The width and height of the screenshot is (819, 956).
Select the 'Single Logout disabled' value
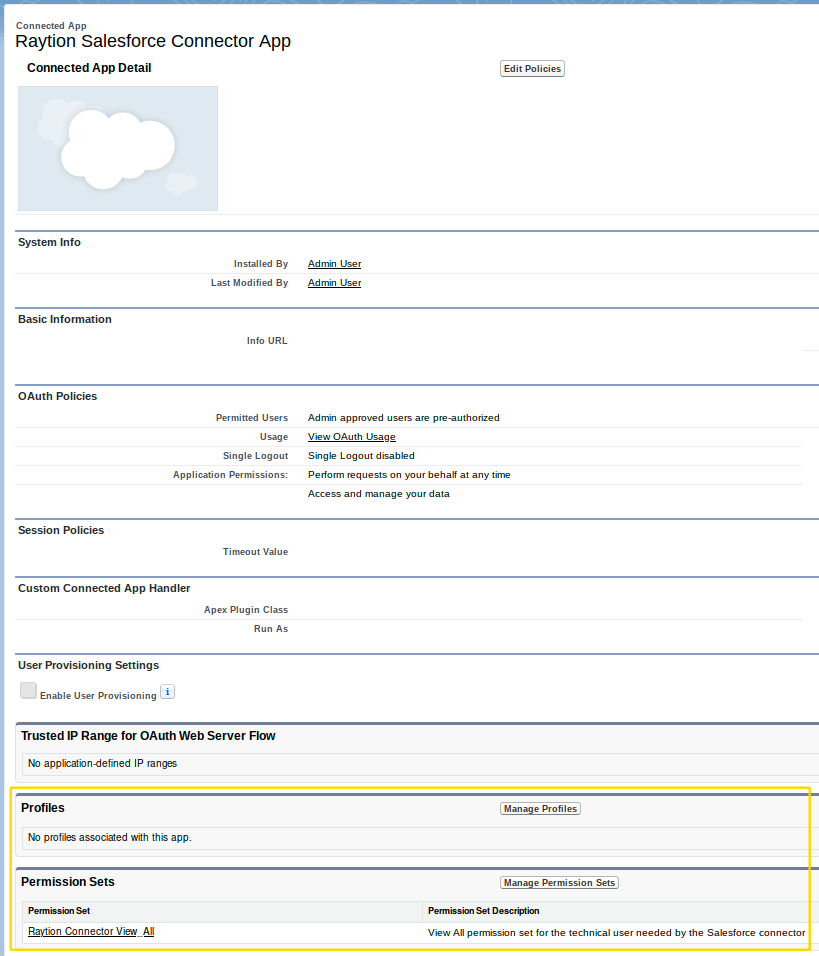point(361,455)
